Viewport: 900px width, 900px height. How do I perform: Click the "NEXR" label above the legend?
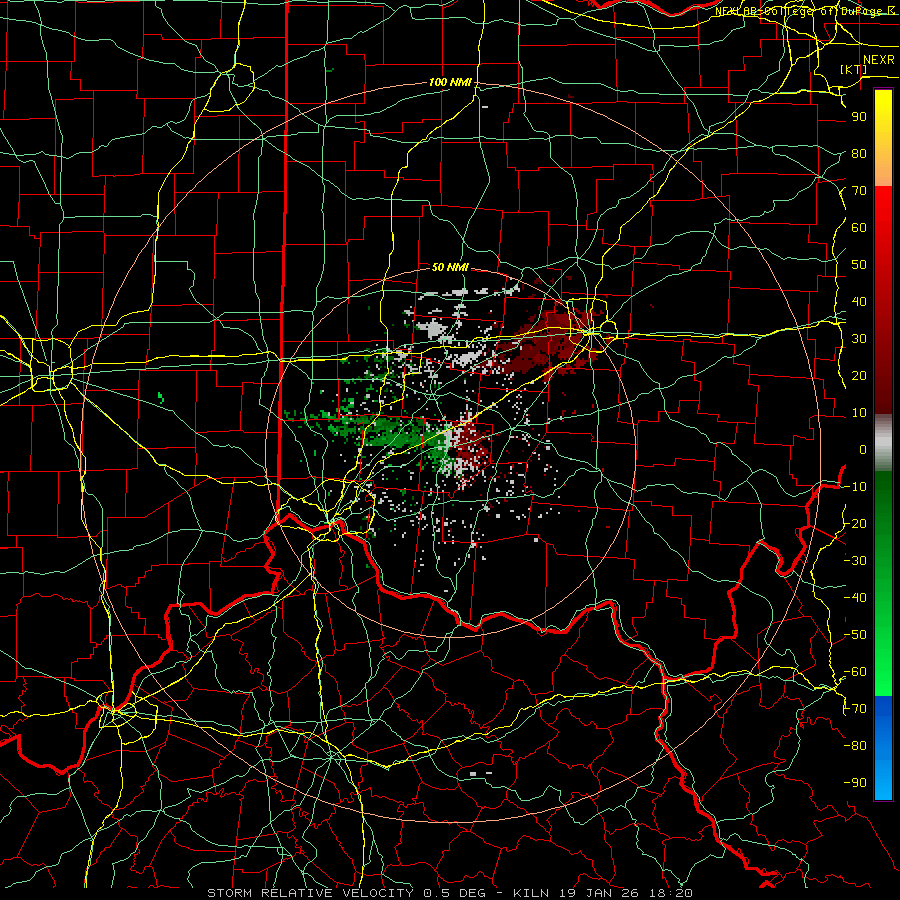pyautogui.click(x=879, y=60)
